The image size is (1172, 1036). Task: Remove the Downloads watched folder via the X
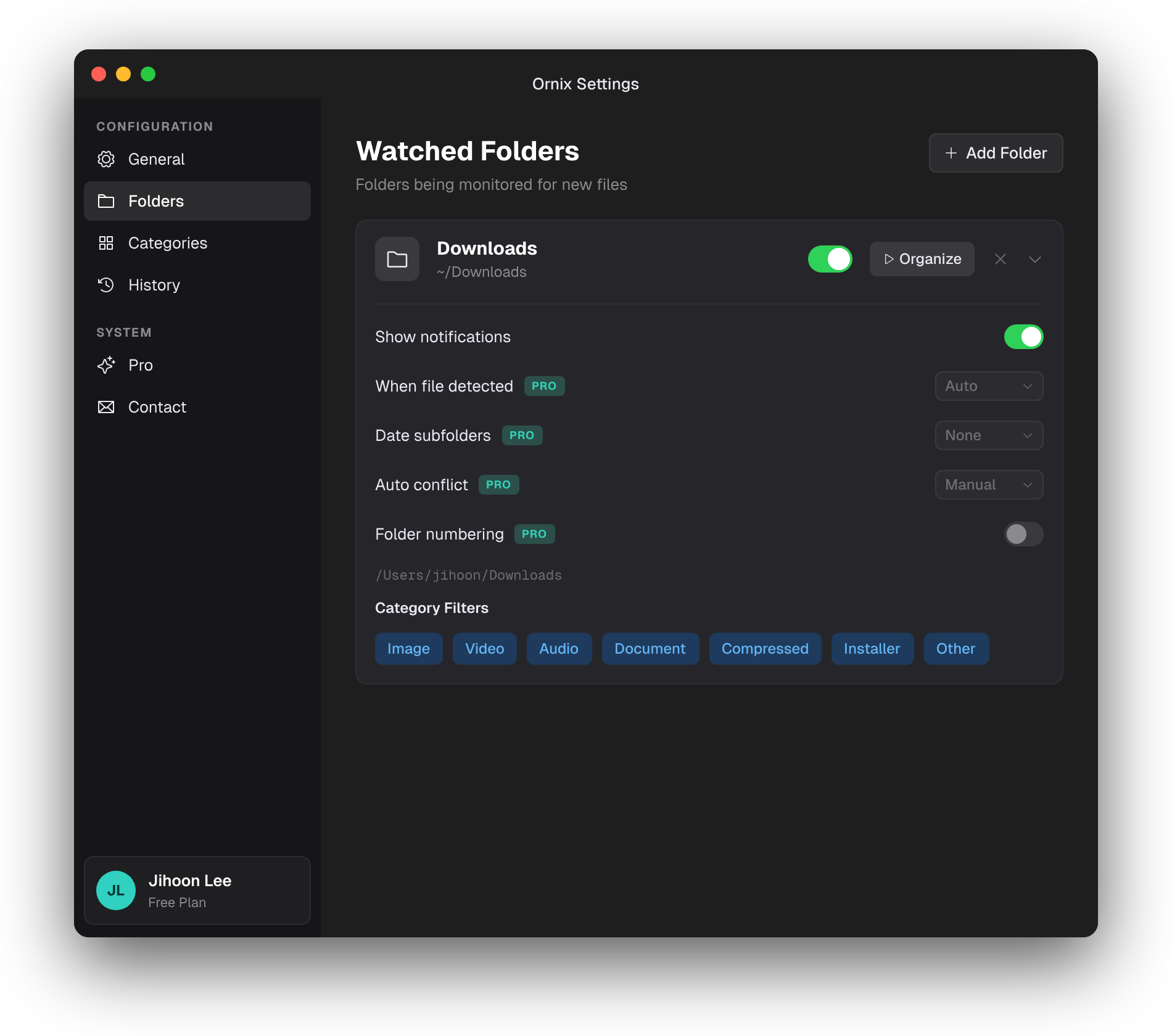coord(1001,259)
